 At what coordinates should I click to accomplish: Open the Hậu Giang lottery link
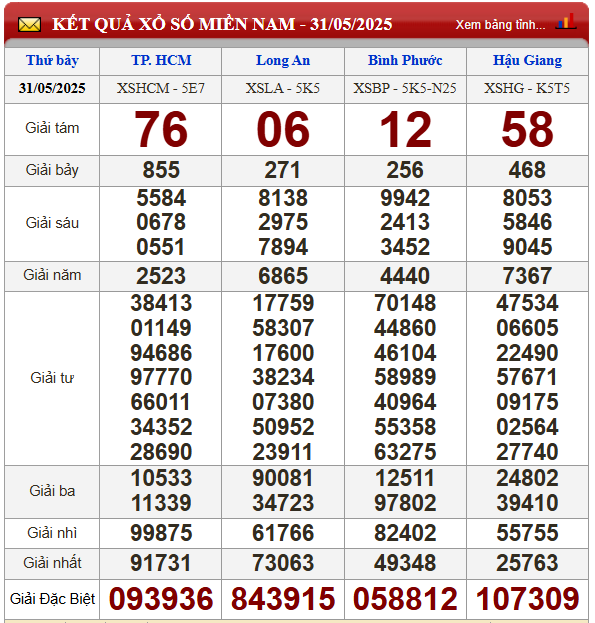pos(527,60)
